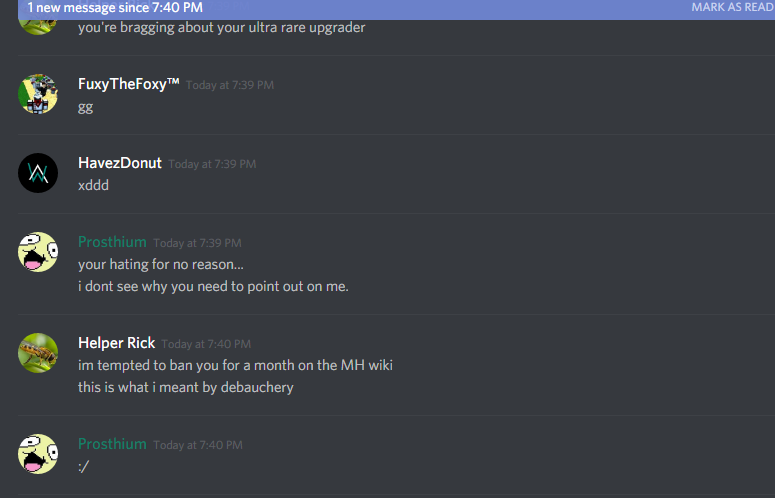Open HavezDonut's black avatar icon
This screenshot has width=775, height=498.
tap(38, 173)
